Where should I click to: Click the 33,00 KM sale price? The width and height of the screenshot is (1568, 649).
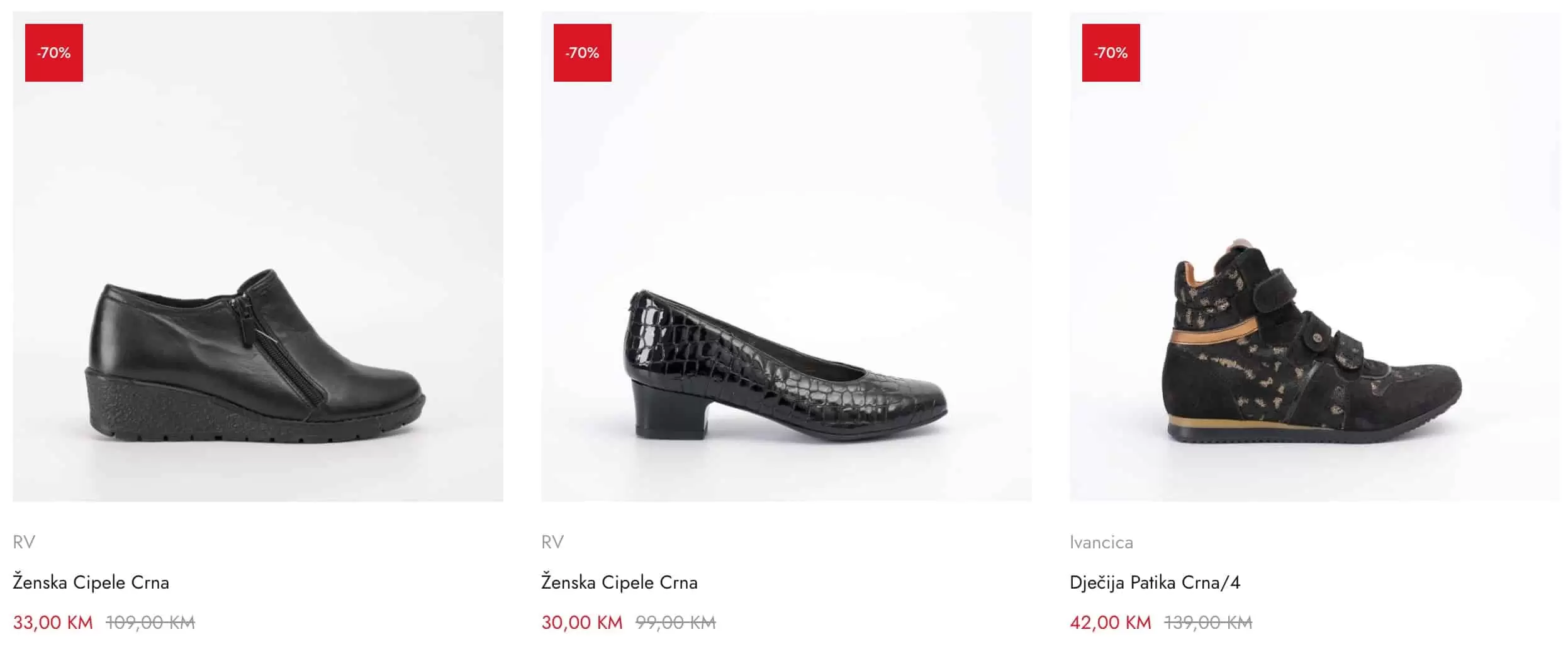click(53, 623)
